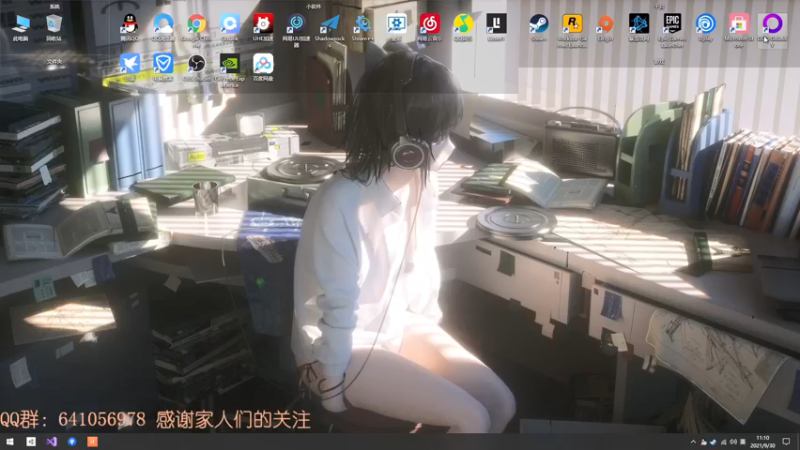
Task: Open the notification center icon
Action: click(786, 442)
